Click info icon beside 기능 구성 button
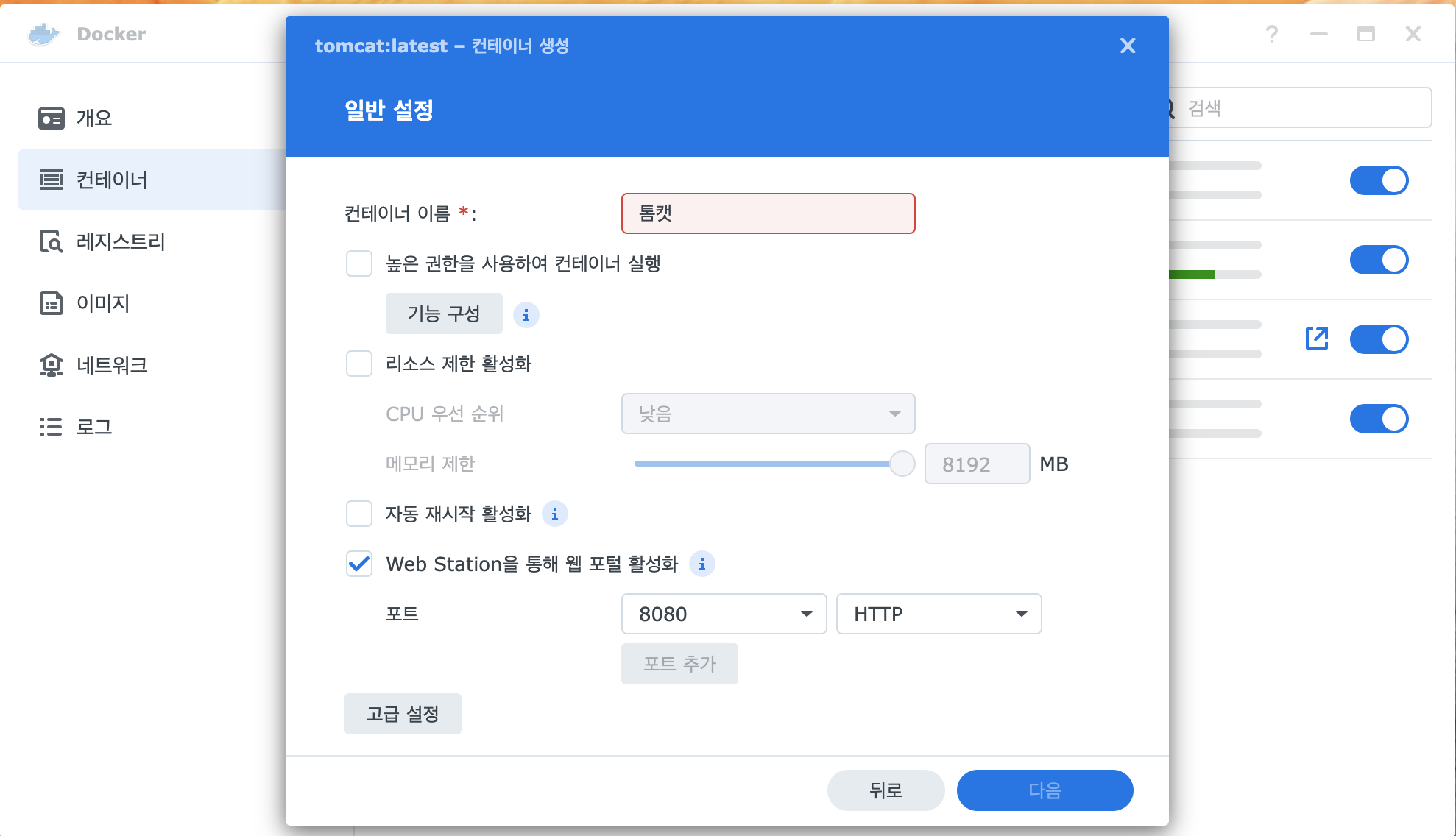 pyautogui.click(x=526, y=315)
